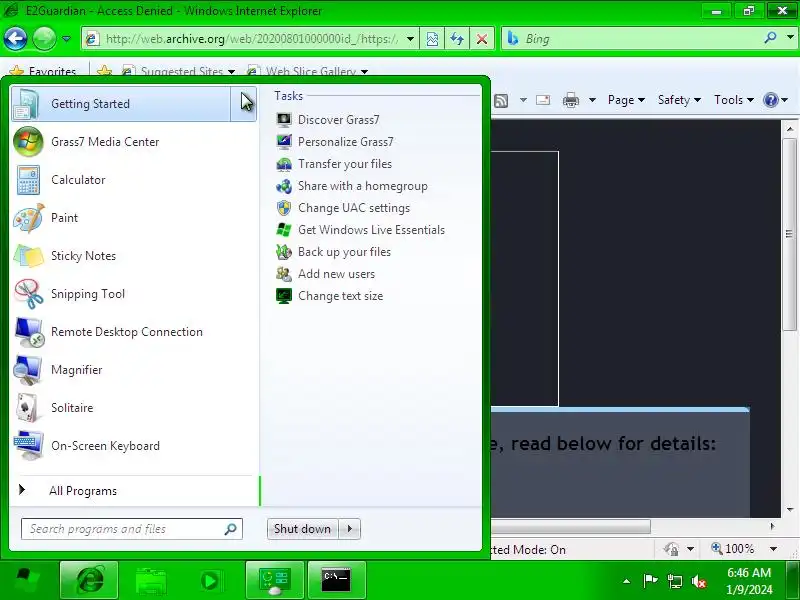The height and width of the screenshot is (600, 800).
Task: Expand the Getting Started jump list arrow
Action: (243, 104)
